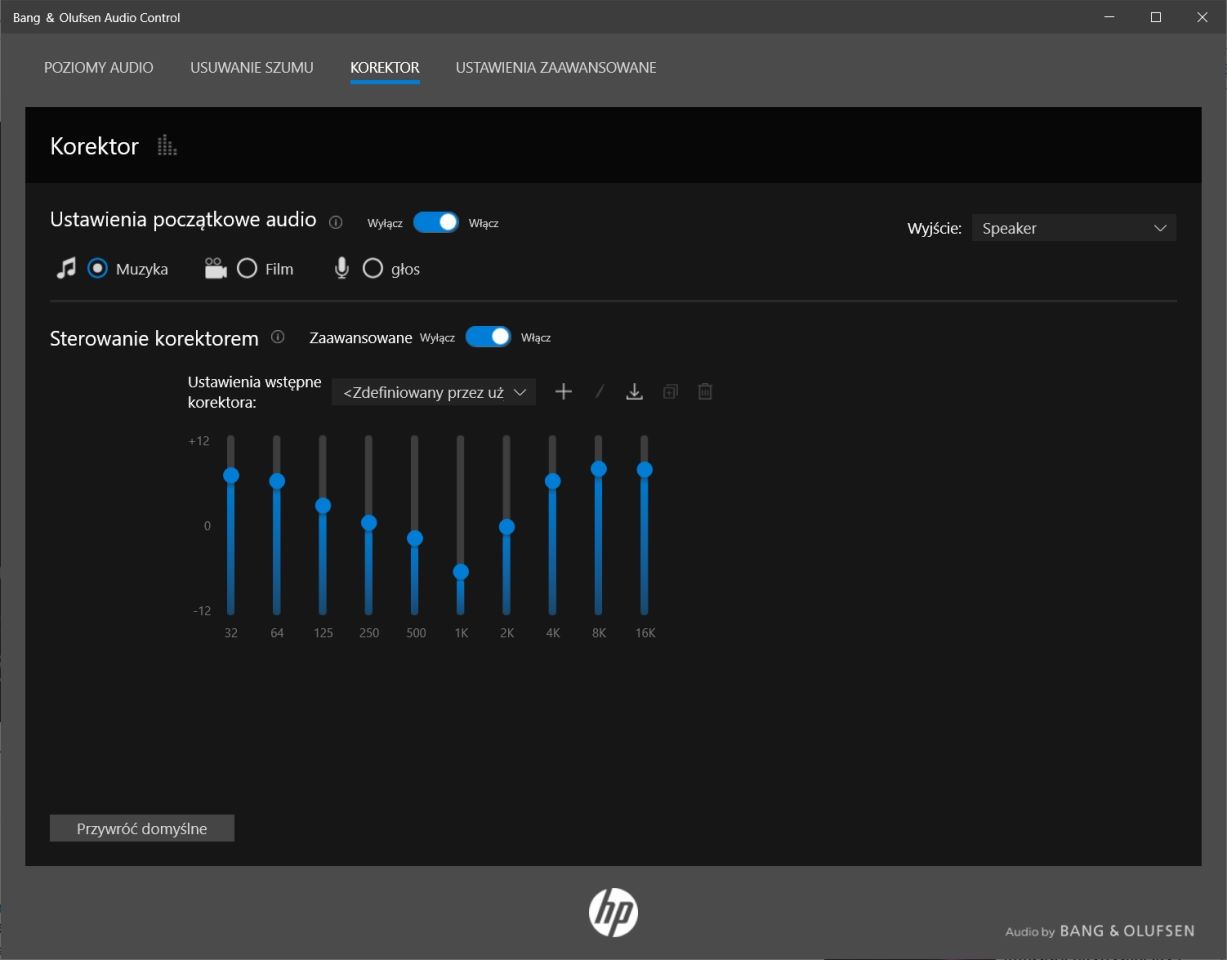Open the equalizer preset dropdown
Screen dimensions: 1227x960
point(434,392)
